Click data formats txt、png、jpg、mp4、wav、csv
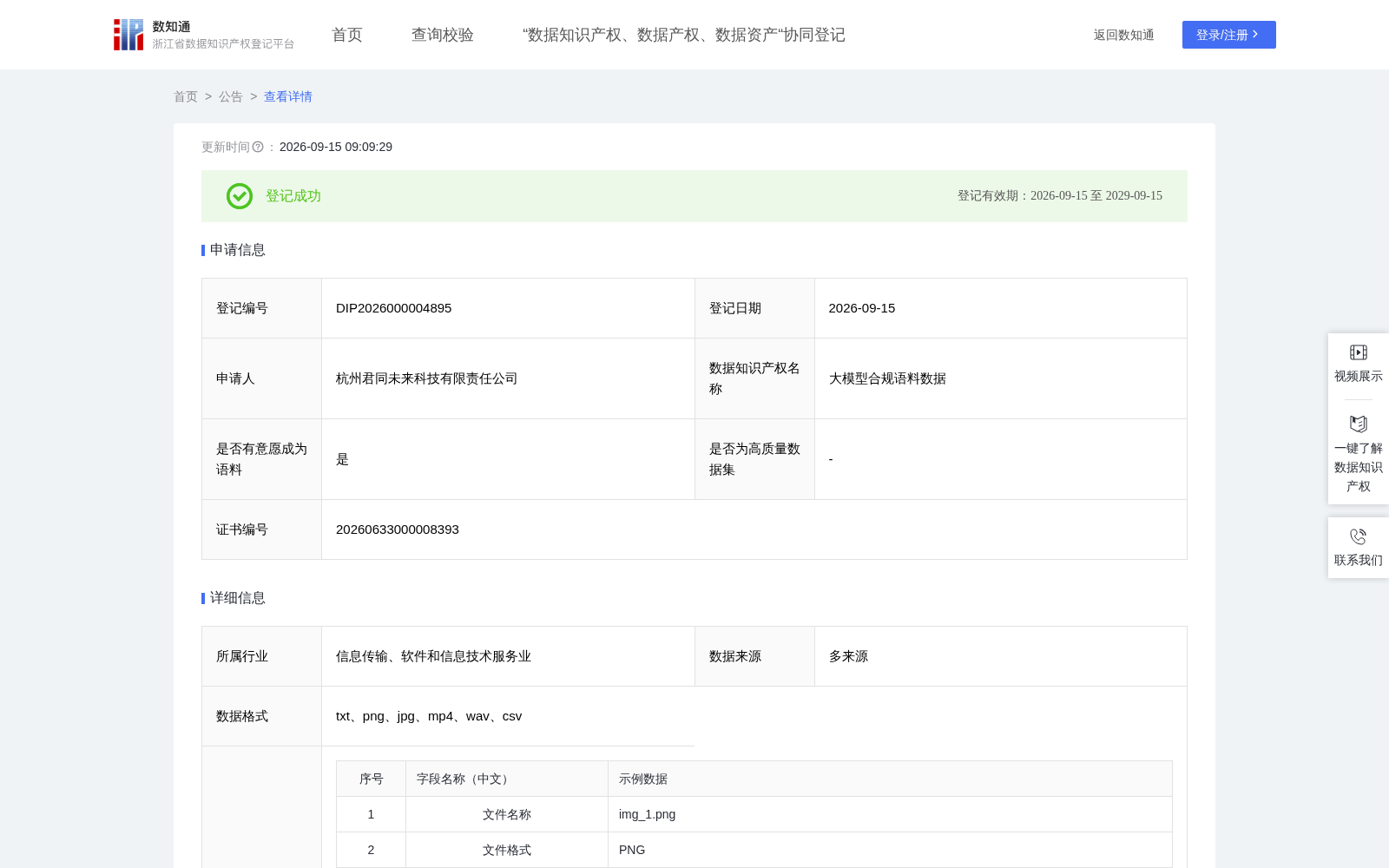This screenshot has width=1389, height=868. 429,716
